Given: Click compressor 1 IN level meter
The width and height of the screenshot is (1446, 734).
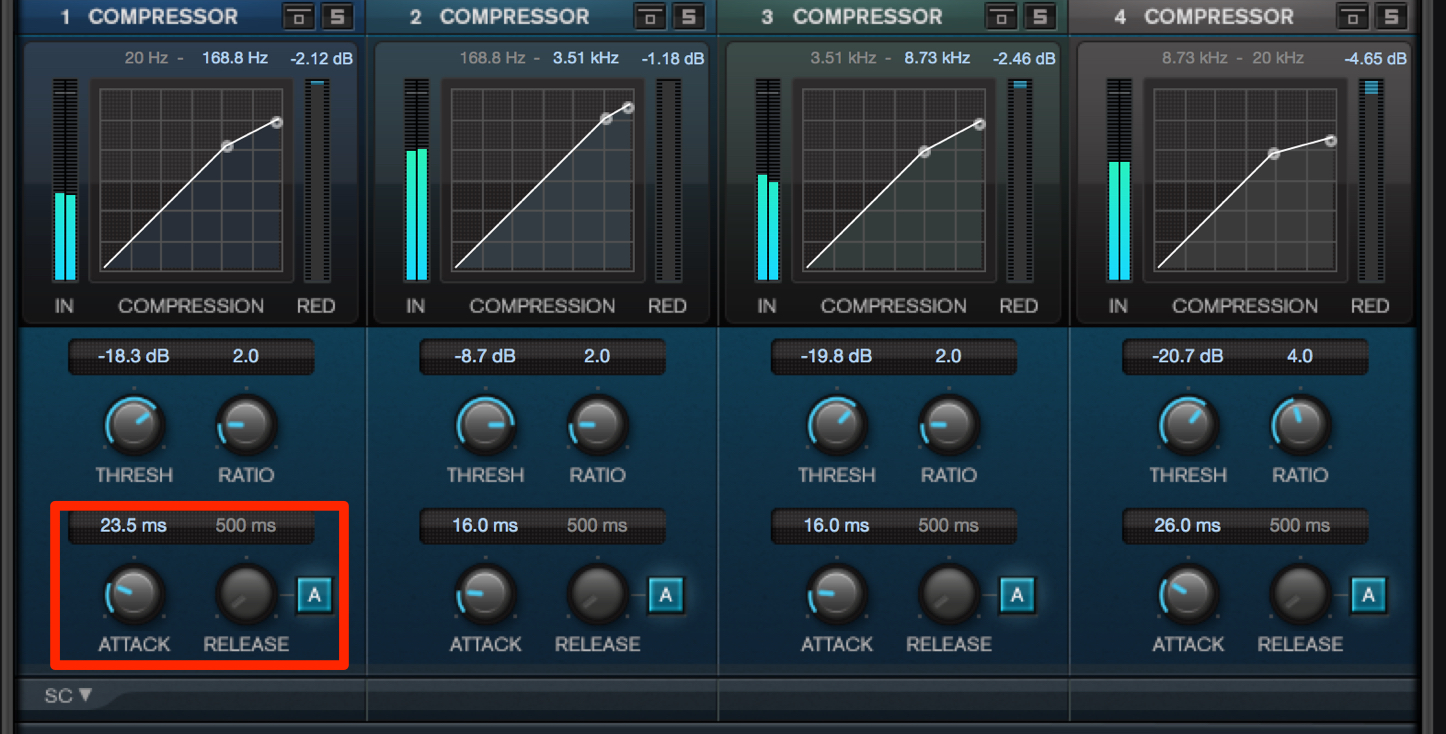Looking at the screenshot, I should coord(65,180).
